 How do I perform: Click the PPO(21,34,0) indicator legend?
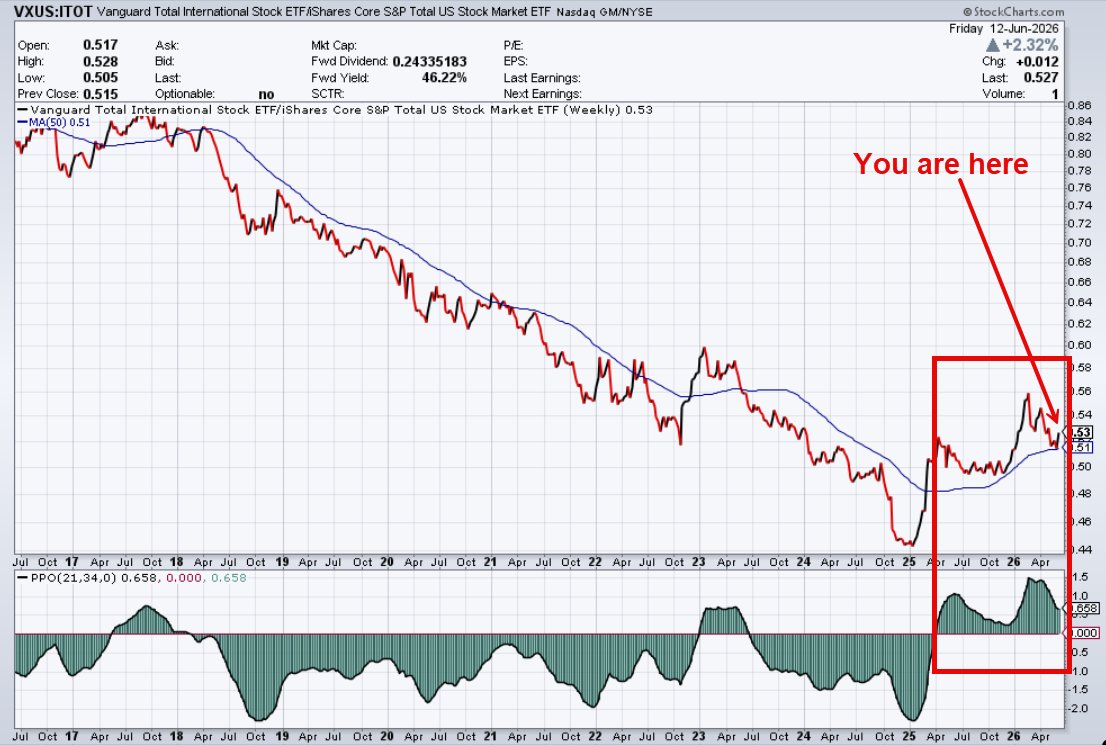point(132,578)
